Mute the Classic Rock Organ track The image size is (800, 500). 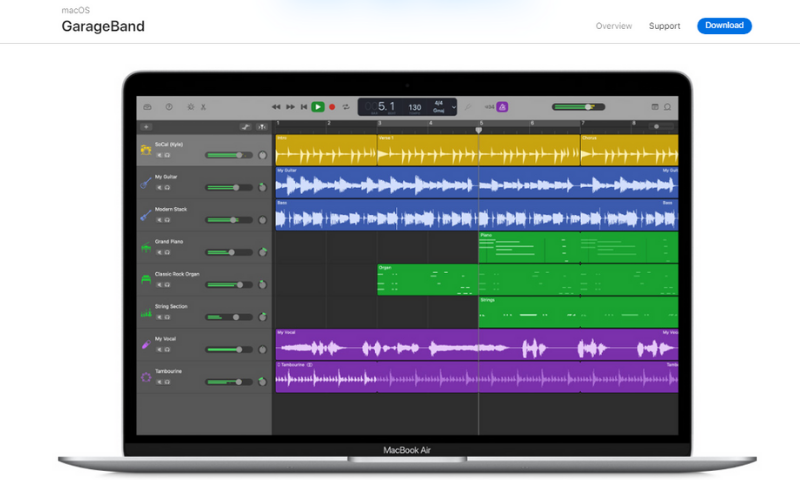(159, 285)
